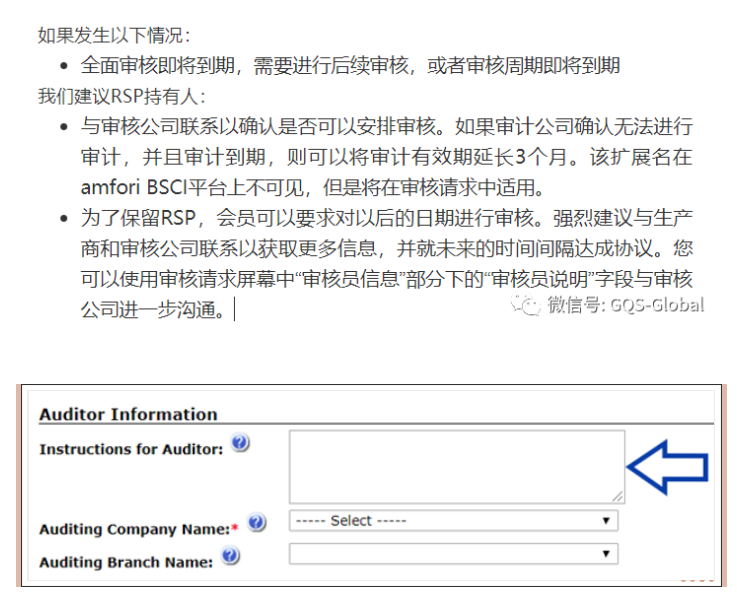Click the "Auditing Branch Name:" label text
Viewport: 737px width, 616px height.
[x=126, y=562]
